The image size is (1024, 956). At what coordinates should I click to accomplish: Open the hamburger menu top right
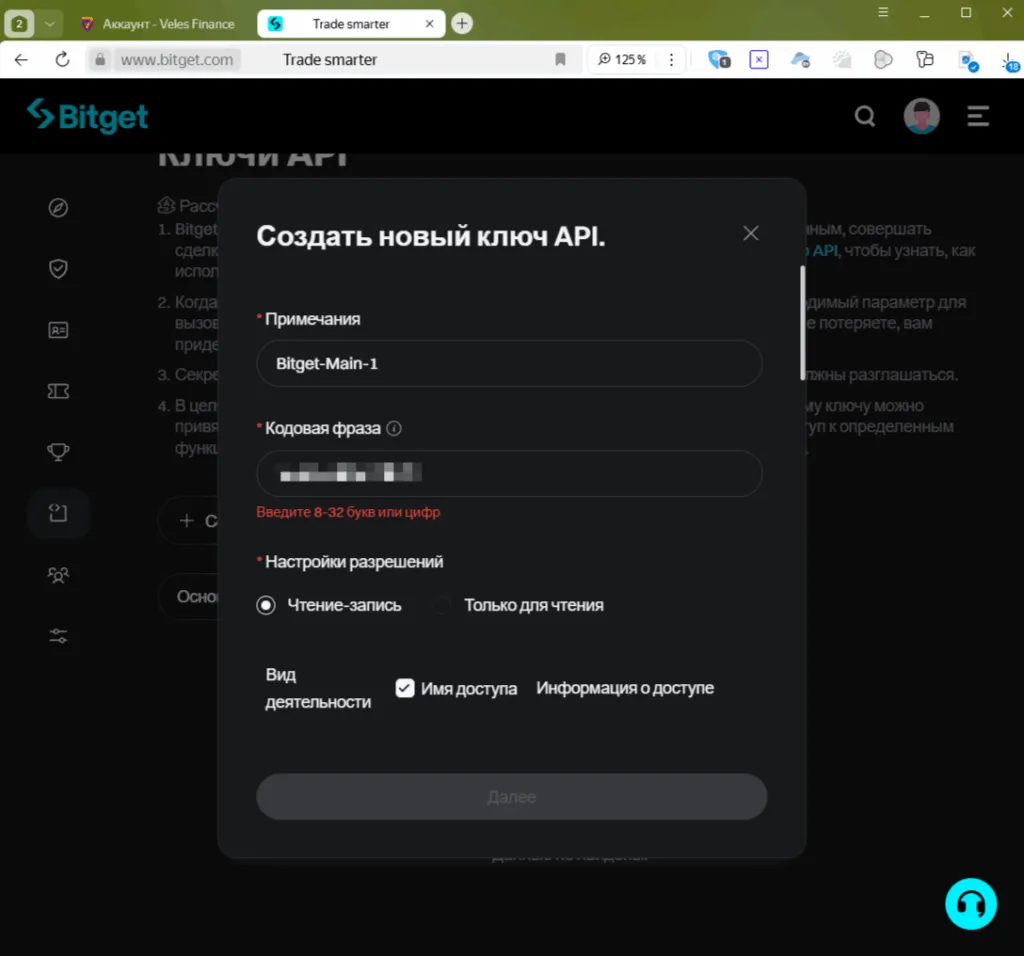pos(977,116)
